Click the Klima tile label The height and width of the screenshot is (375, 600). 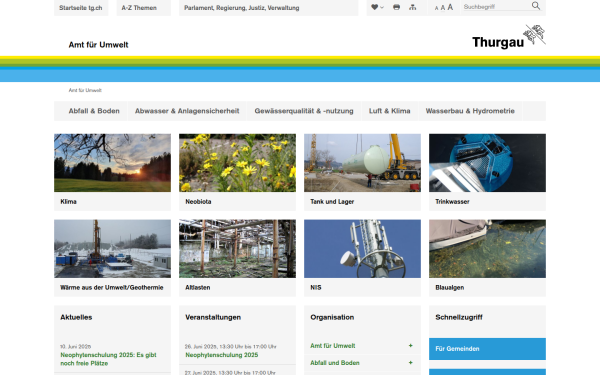(68, 202)
